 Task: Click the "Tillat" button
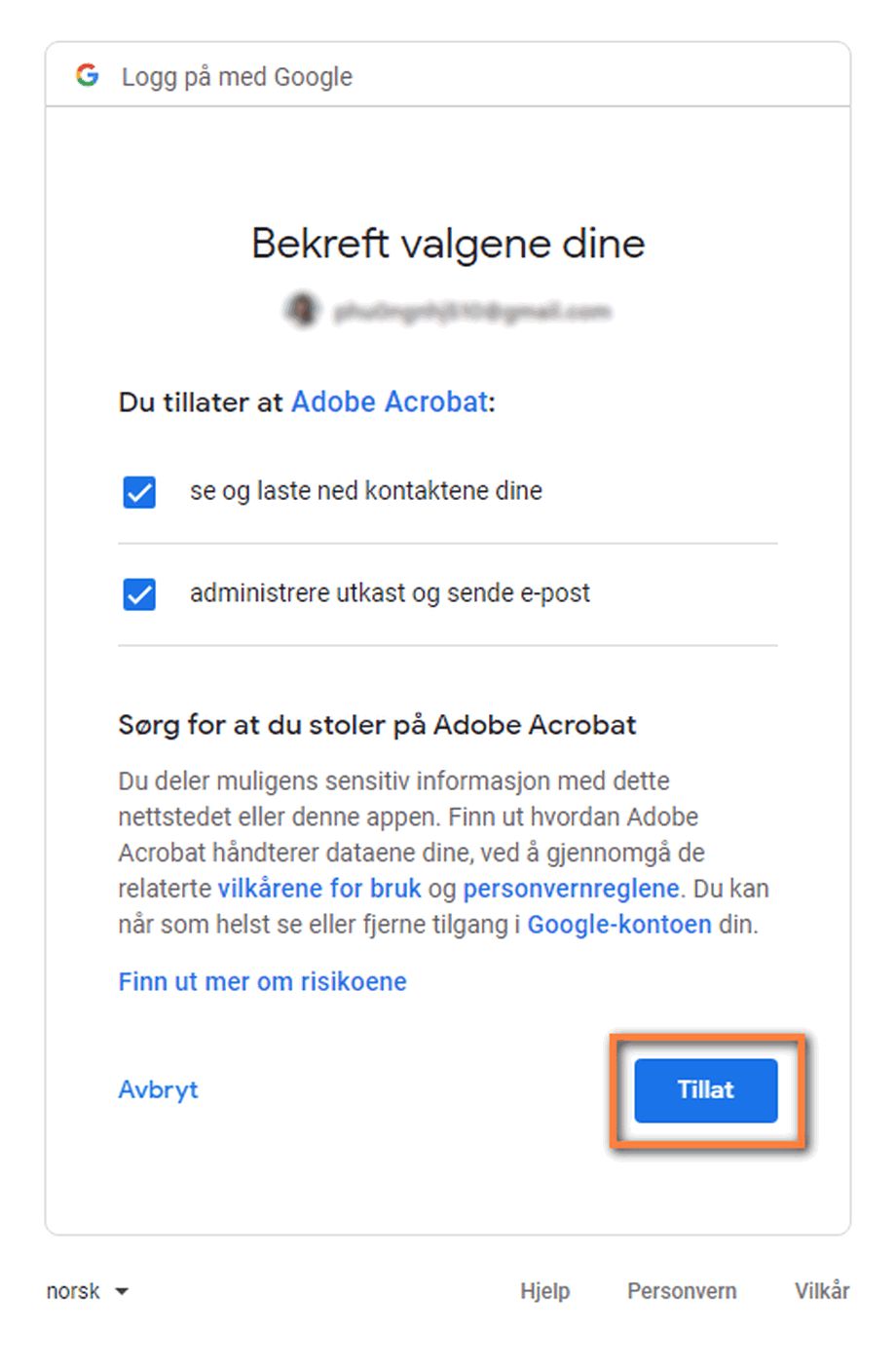(704, 1089)
